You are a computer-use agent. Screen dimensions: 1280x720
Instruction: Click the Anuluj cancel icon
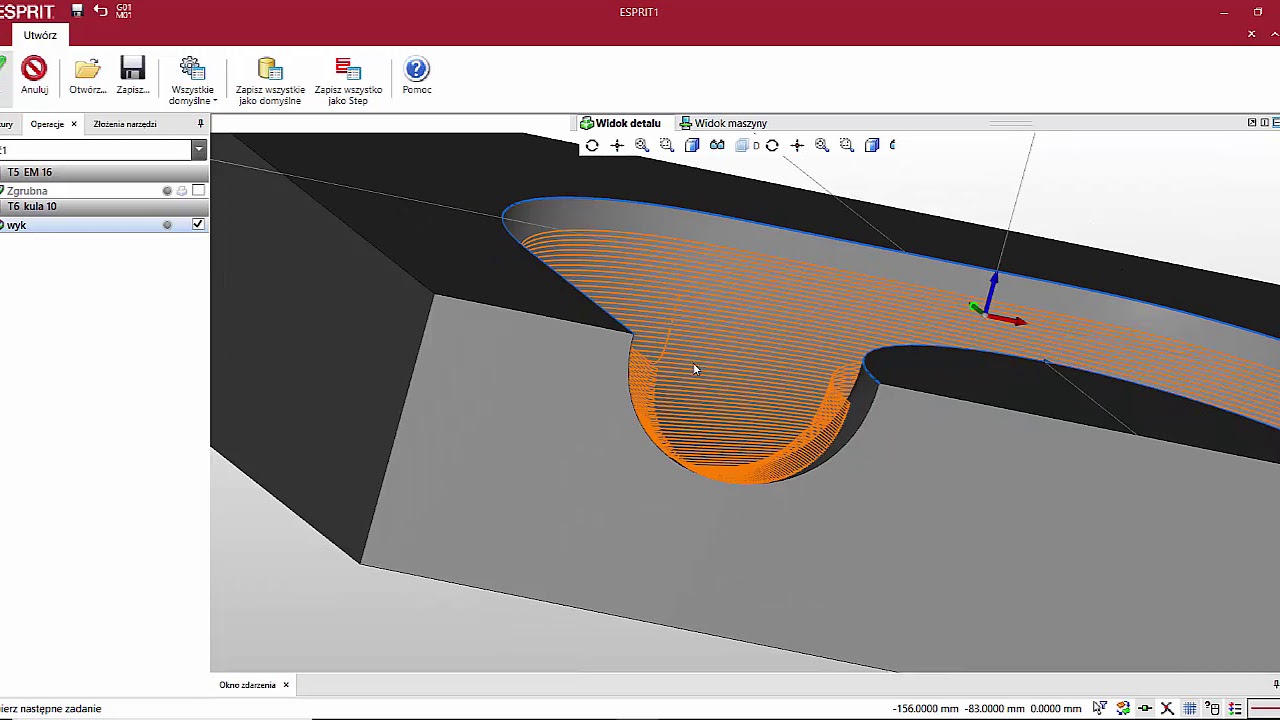point(34,69)
